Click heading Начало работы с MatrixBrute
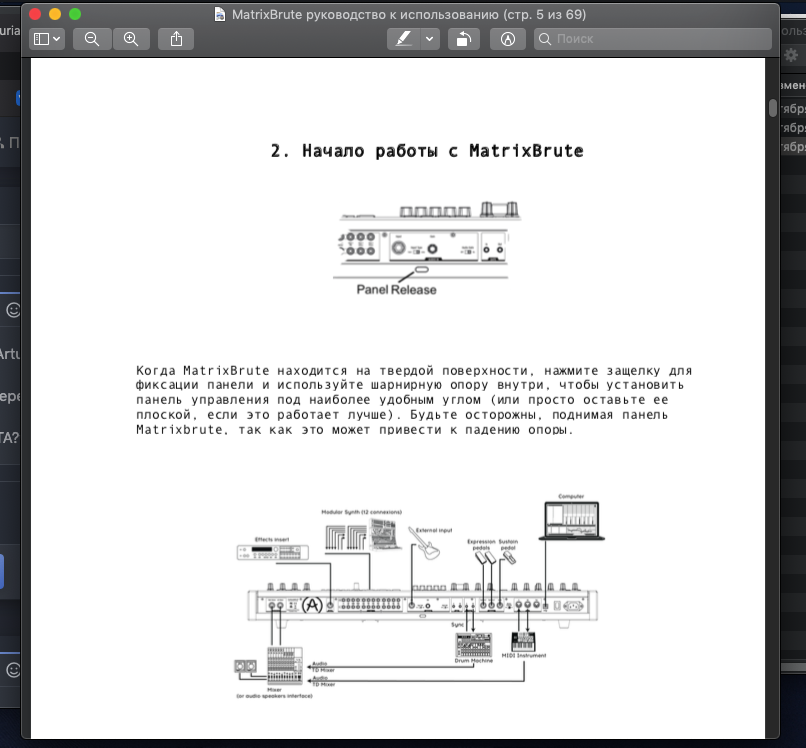806x748 pixels. point(427,151)
